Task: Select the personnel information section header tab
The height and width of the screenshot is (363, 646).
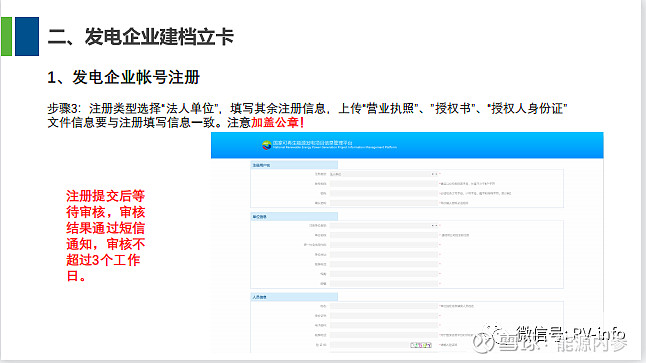Action: [x=294, y=297]
